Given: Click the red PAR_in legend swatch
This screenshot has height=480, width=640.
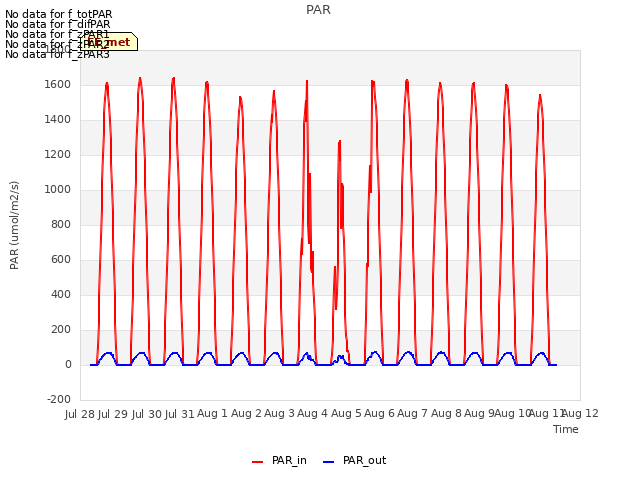Looking at the screenshot, I should [x=258, y=462].
